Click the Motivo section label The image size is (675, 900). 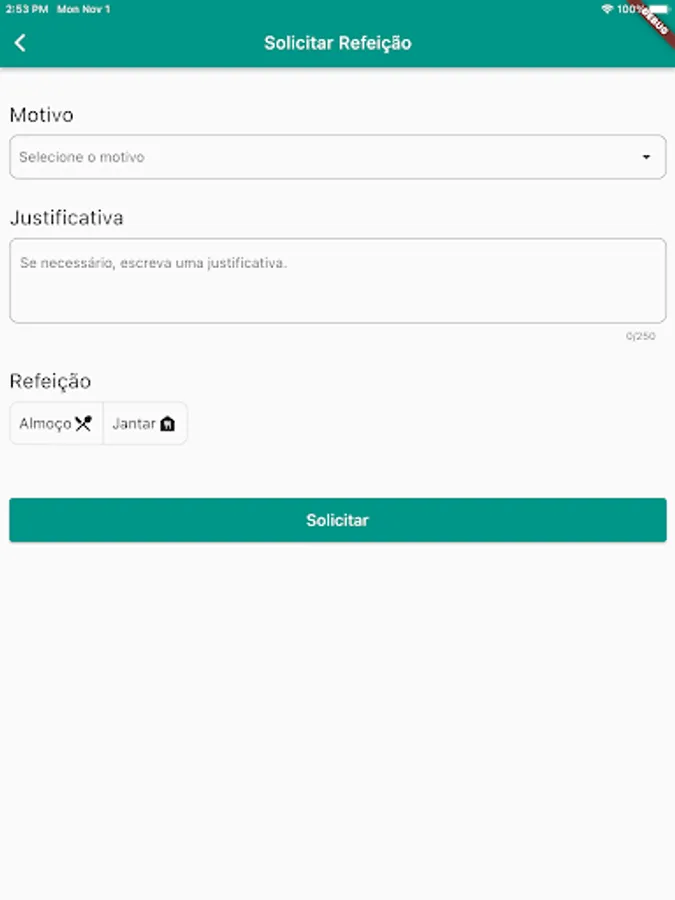(x=41, y=115)
